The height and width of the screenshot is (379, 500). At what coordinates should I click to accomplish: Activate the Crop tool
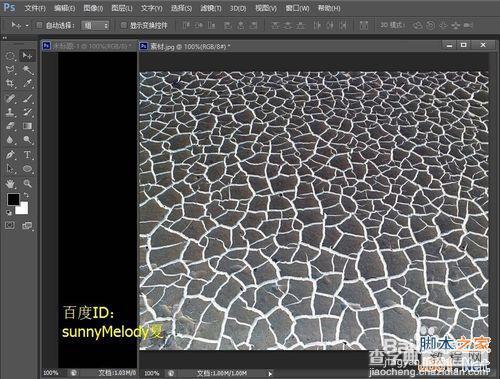click(10, 83)
